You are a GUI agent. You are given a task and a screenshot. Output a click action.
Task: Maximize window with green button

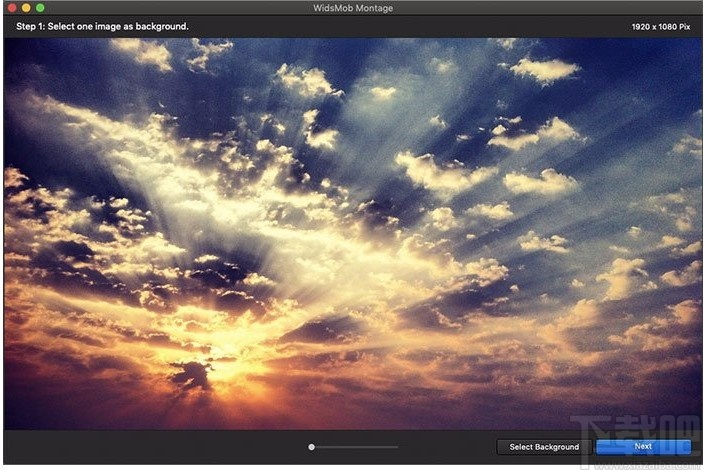(x=40, y=8)
